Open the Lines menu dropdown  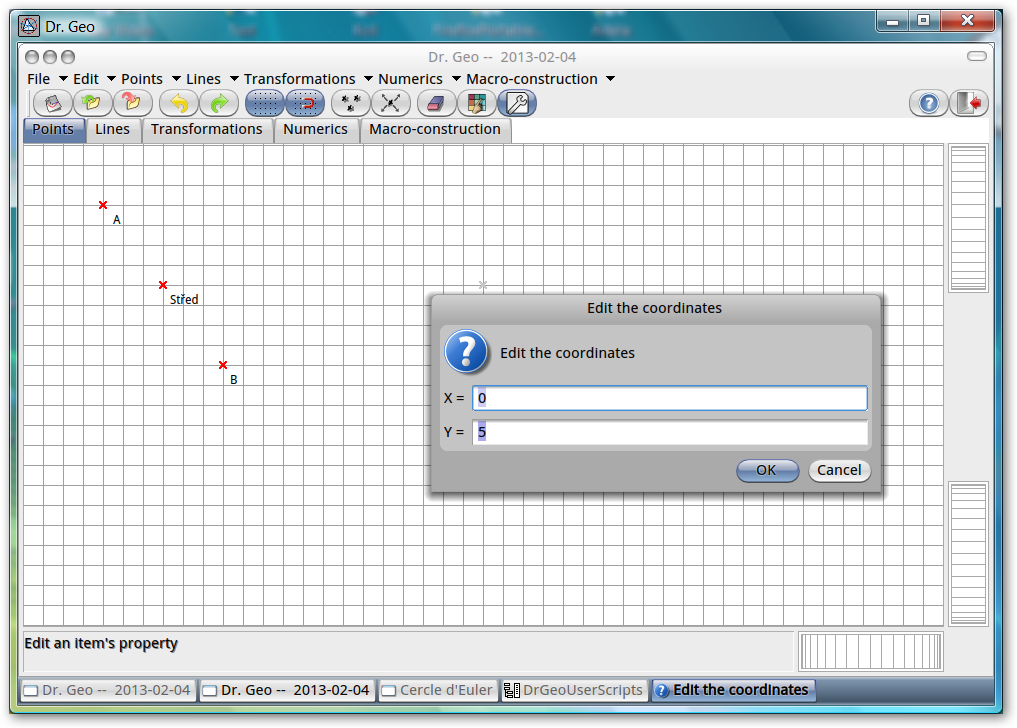(212, 79)
